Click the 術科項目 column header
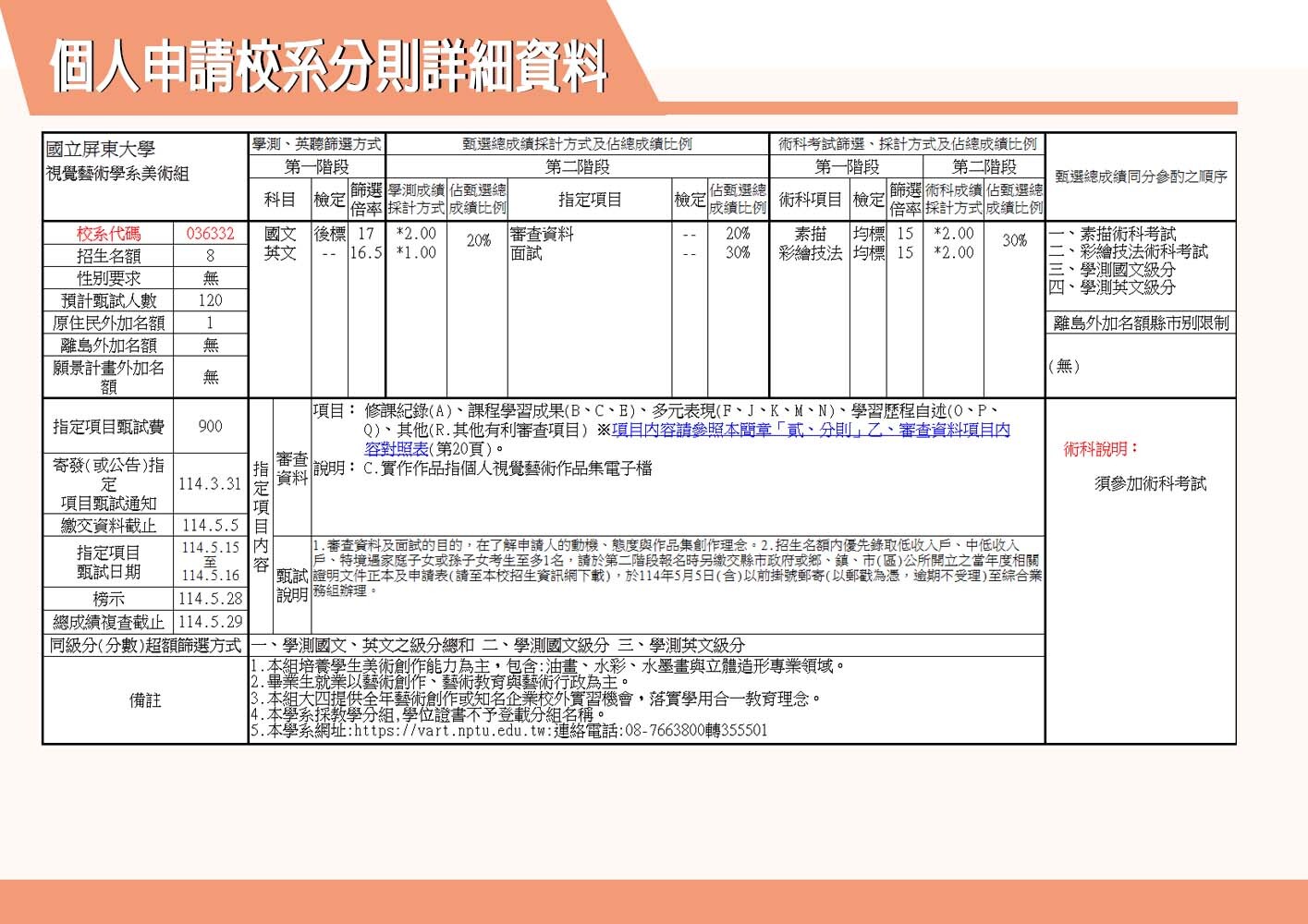This screenshot has width=1308, height=924. [x=810, y=200]
